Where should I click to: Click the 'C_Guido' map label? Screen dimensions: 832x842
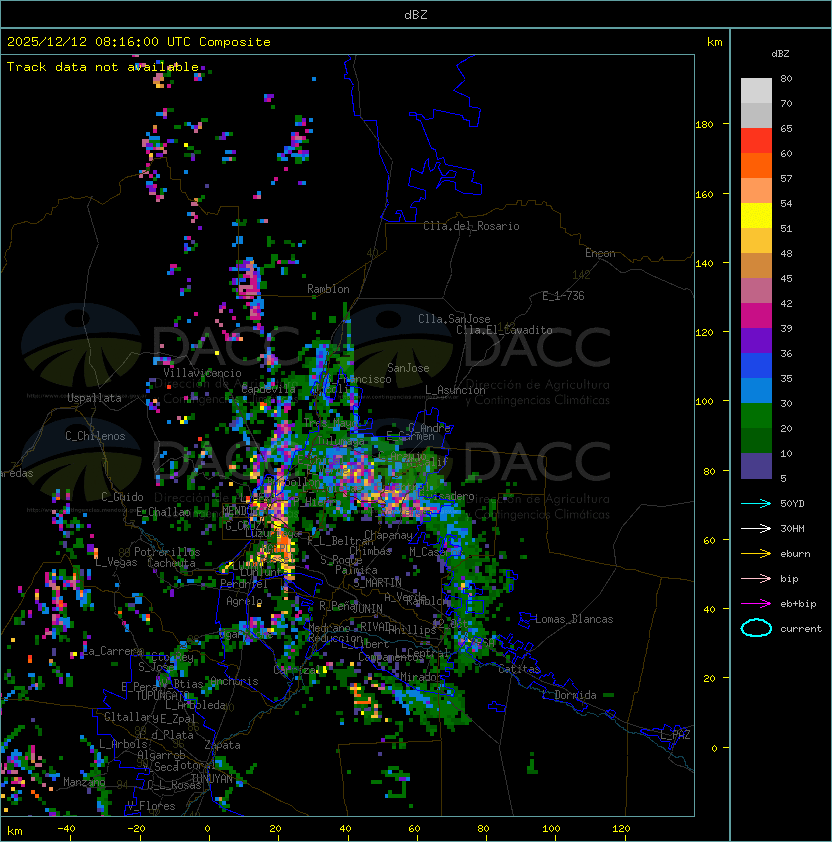coord(122,497)
